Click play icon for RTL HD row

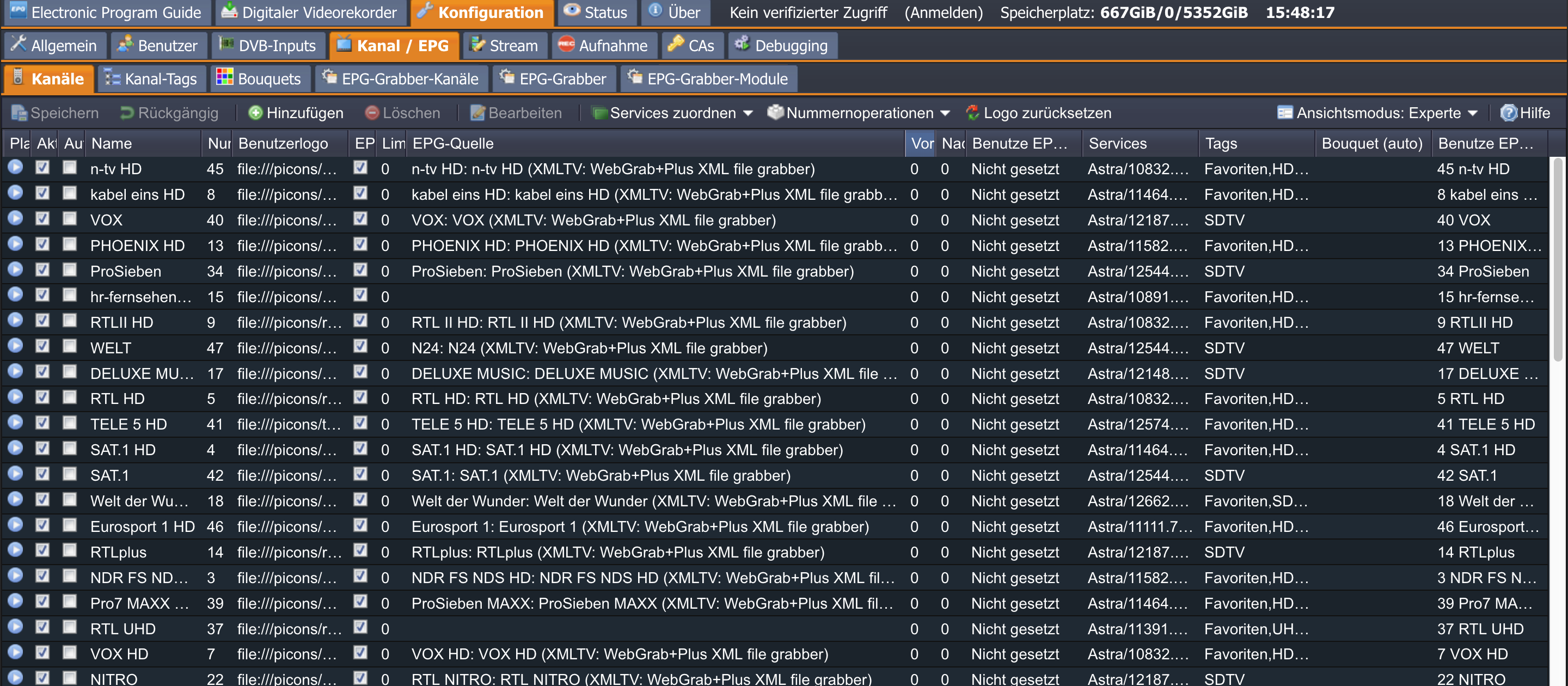tap(15, 397)
